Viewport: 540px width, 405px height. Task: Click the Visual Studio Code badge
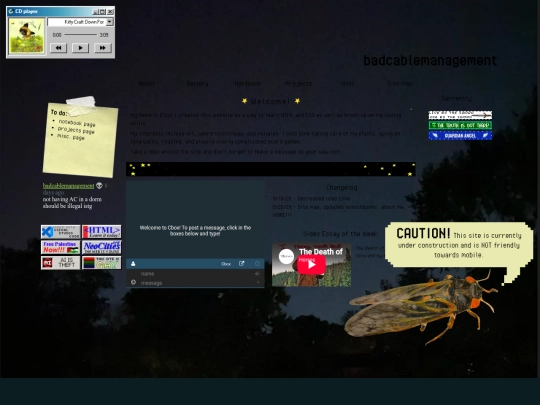(61, 232)
